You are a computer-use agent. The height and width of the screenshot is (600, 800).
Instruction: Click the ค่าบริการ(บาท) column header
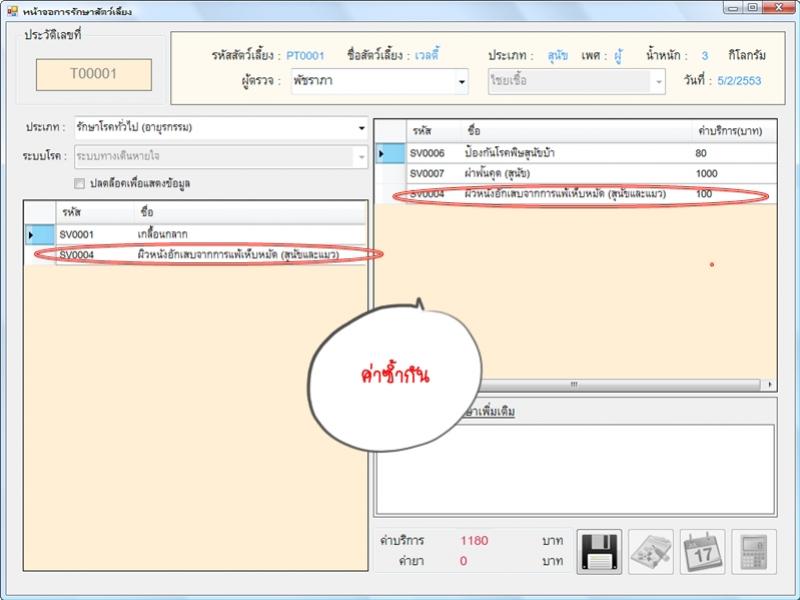coord(734,131)
